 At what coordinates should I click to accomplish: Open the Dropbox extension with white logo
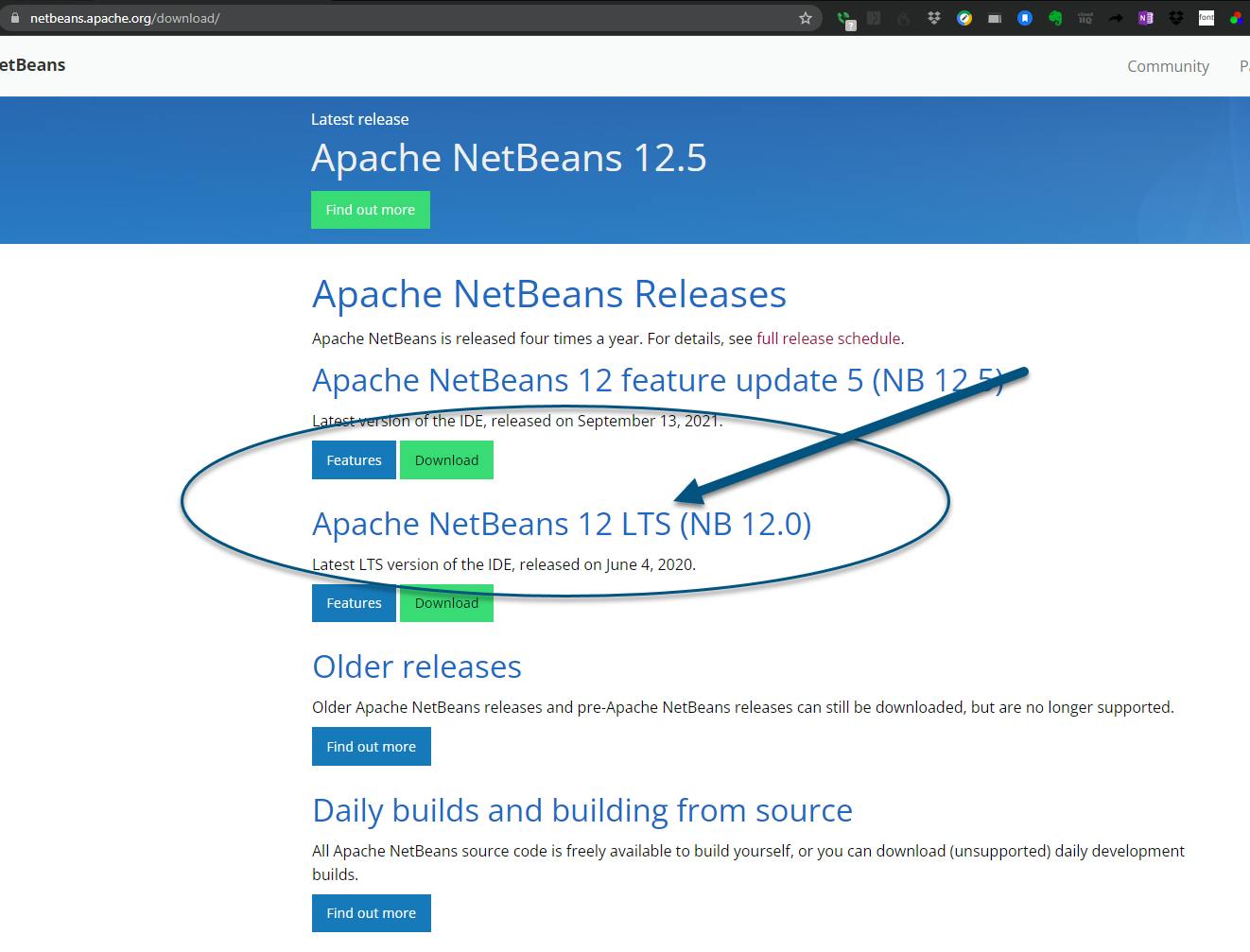click(x=934, y=18)
